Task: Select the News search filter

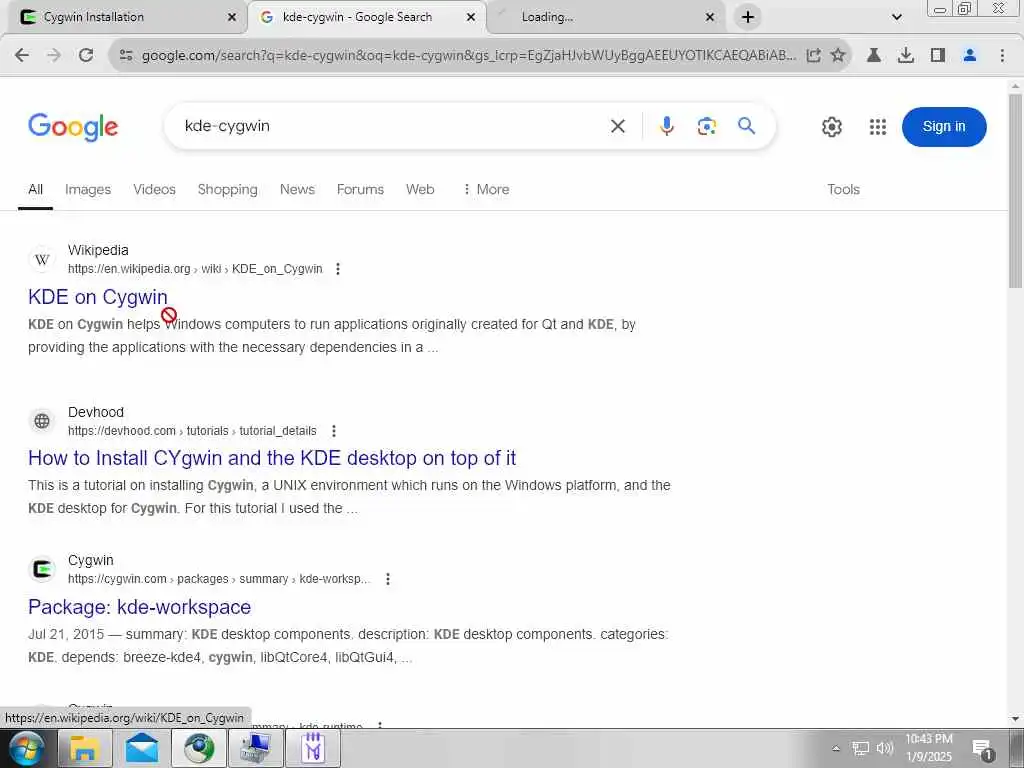Action: (x=297, y=189)
